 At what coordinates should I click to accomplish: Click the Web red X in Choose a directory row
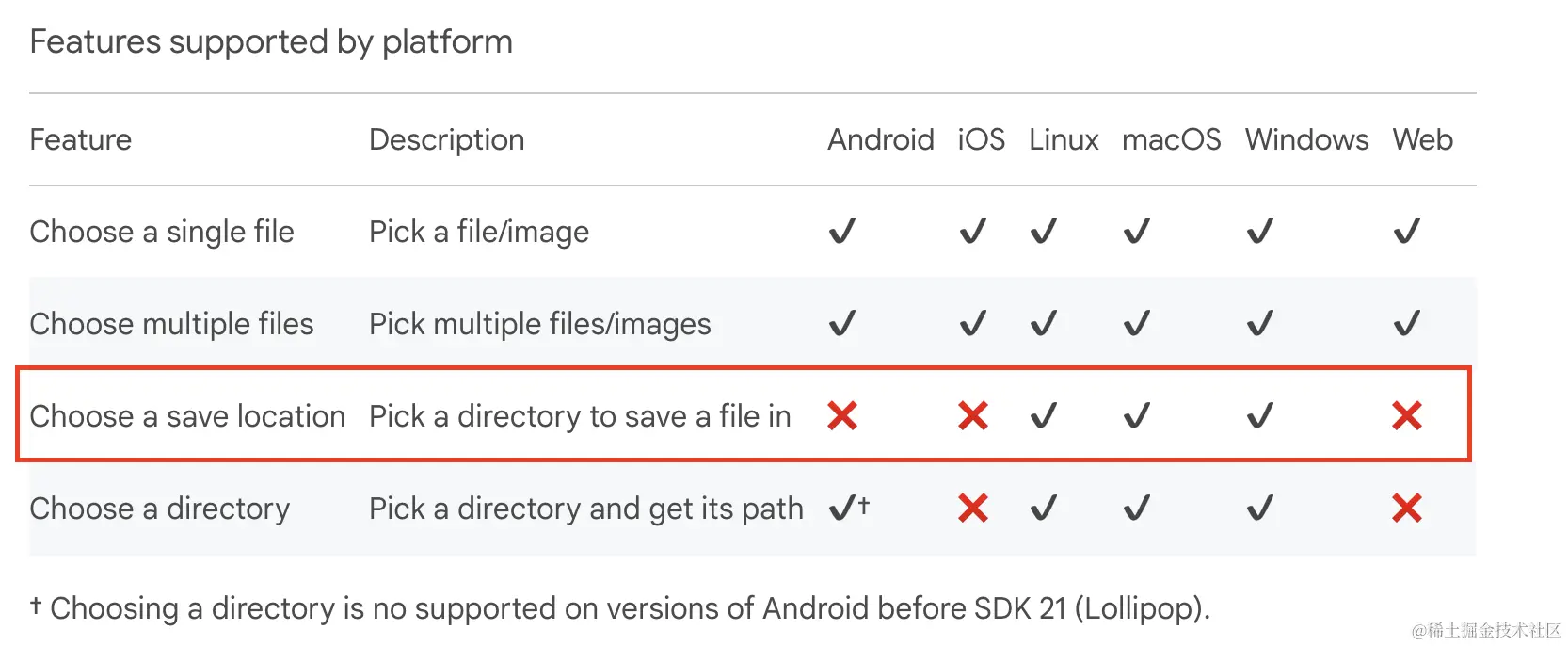(x=1407, y=508)
